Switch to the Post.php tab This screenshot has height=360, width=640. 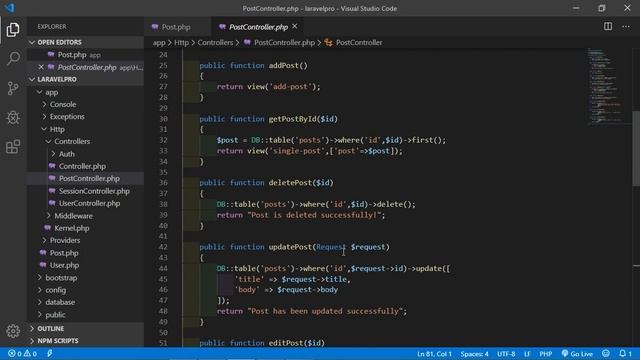tap(176, 27)
